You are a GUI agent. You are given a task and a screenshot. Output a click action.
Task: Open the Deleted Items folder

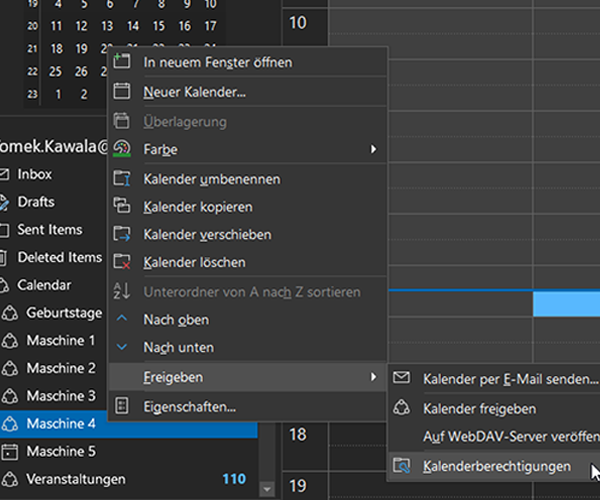pos(59,257)
